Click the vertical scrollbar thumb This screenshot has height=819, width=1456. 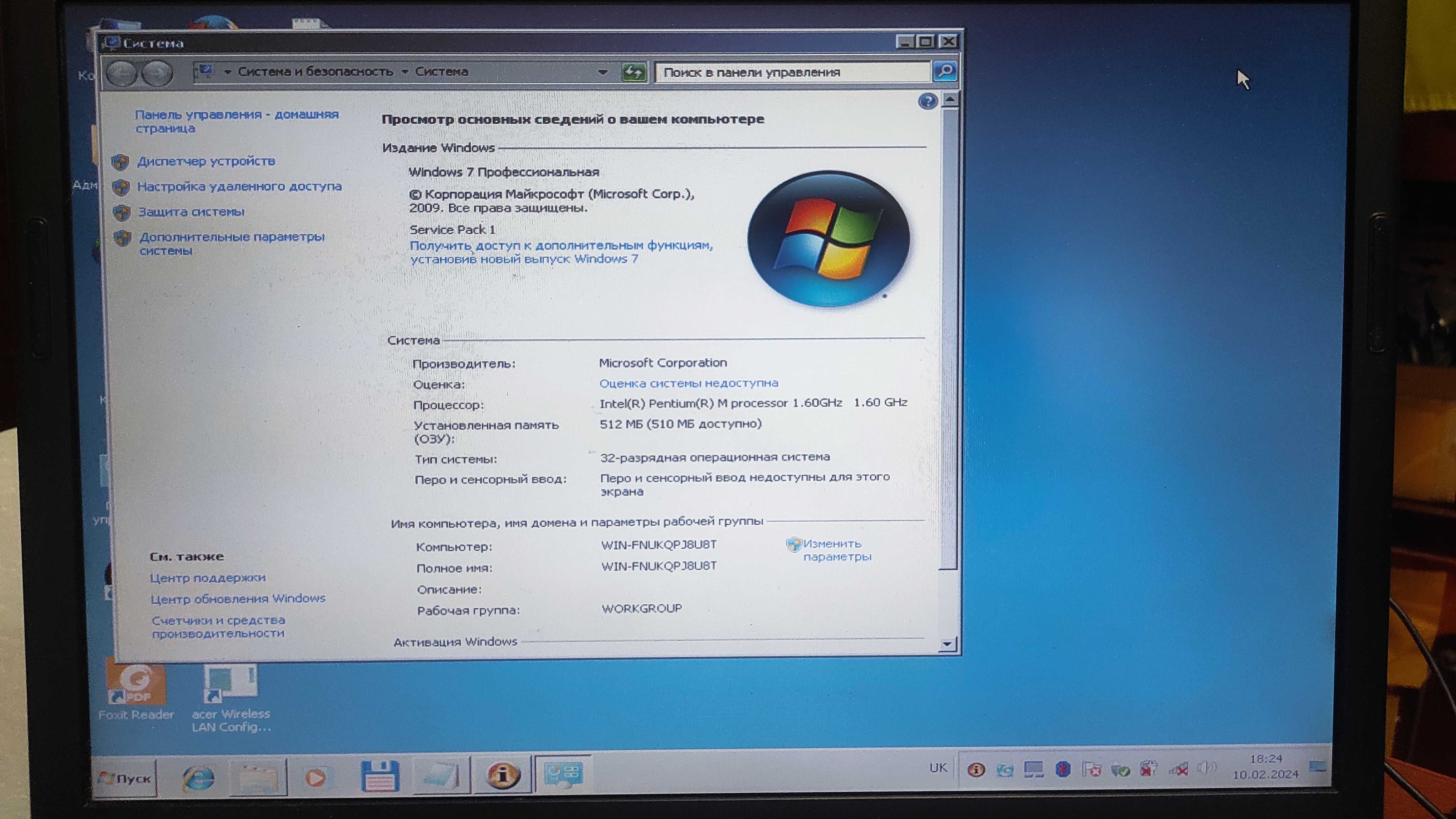pos(949,339)
